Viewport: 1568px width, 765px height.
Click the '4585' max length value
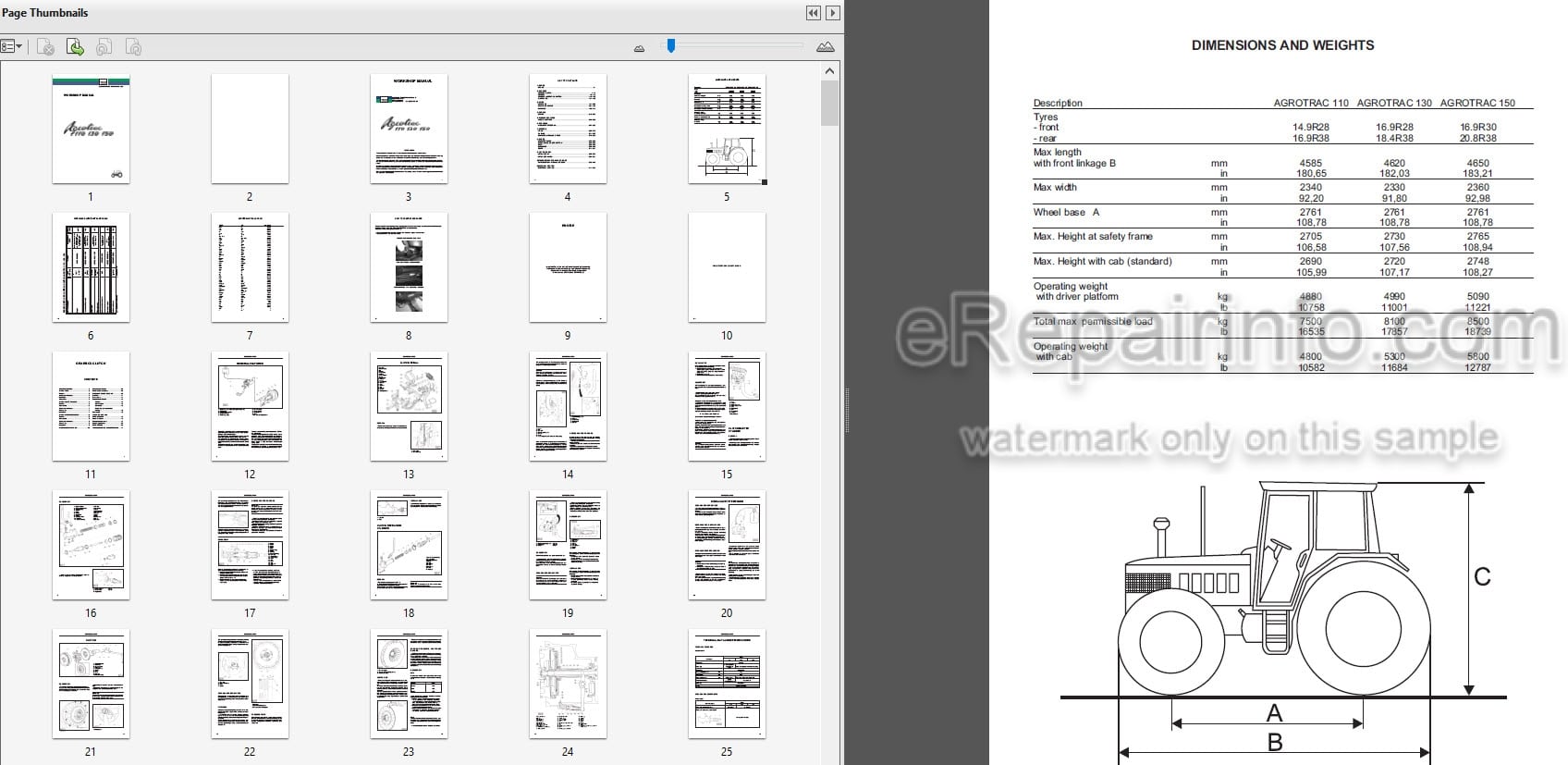click(x=1311, y=163)
